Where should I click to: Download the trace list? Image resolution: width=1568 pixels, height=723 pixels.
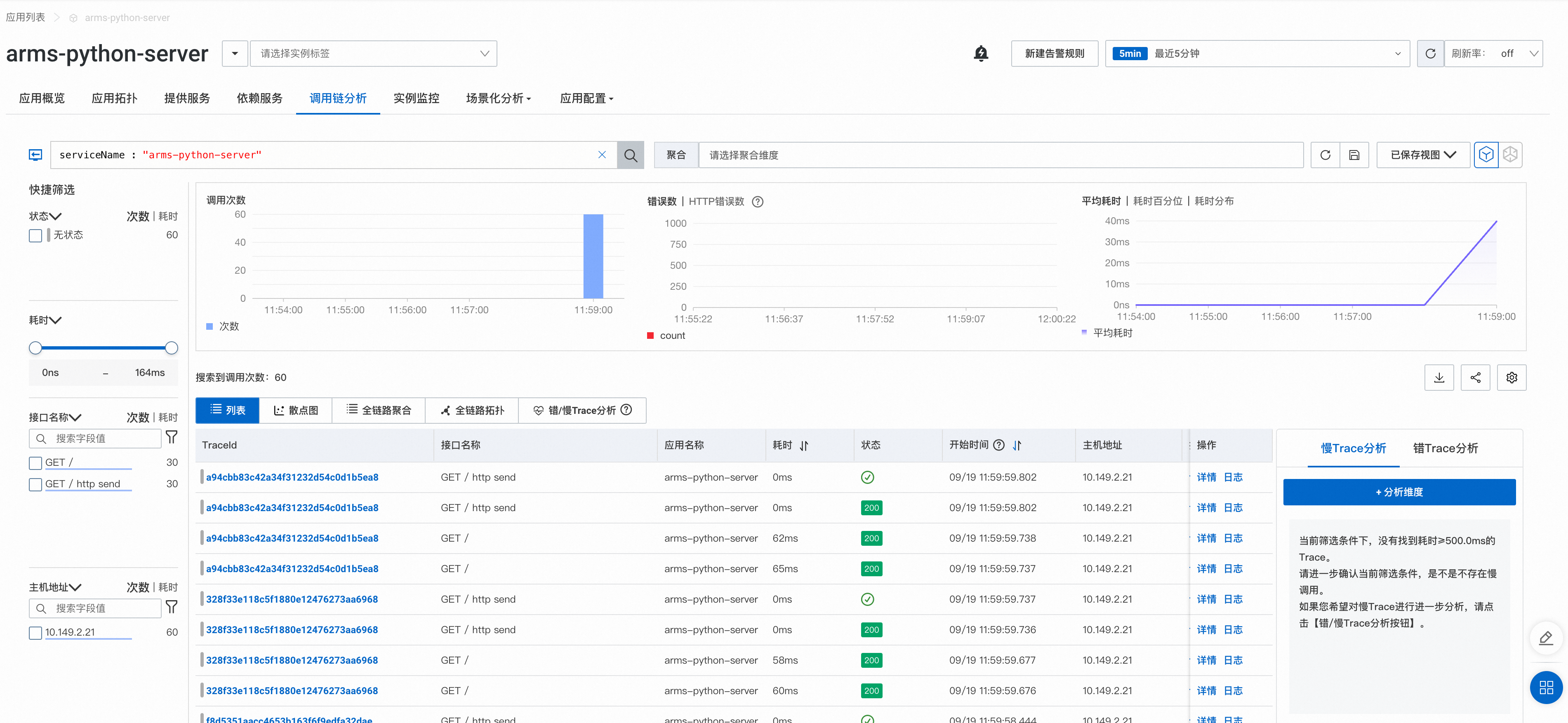[1439, 377]
